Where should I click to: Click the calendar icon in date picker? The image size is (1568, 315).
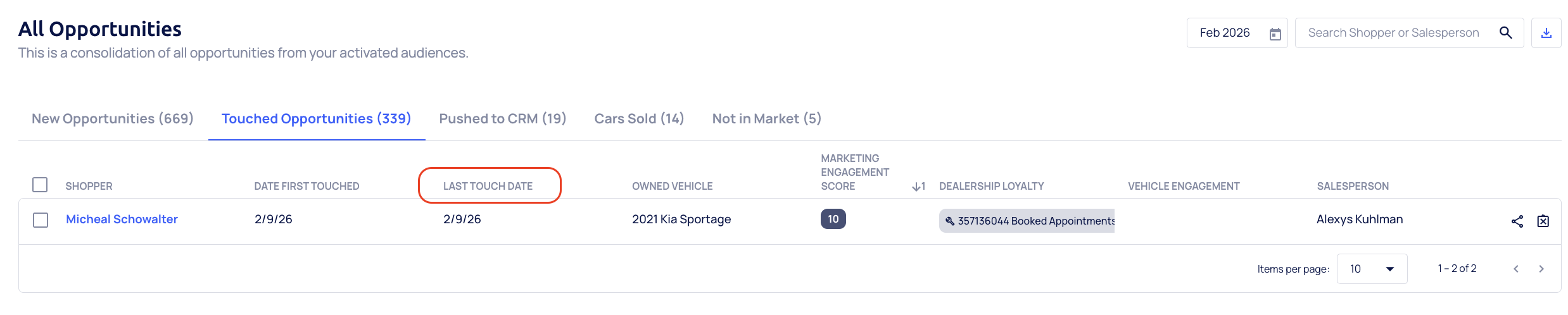[x=1275, y=34]
